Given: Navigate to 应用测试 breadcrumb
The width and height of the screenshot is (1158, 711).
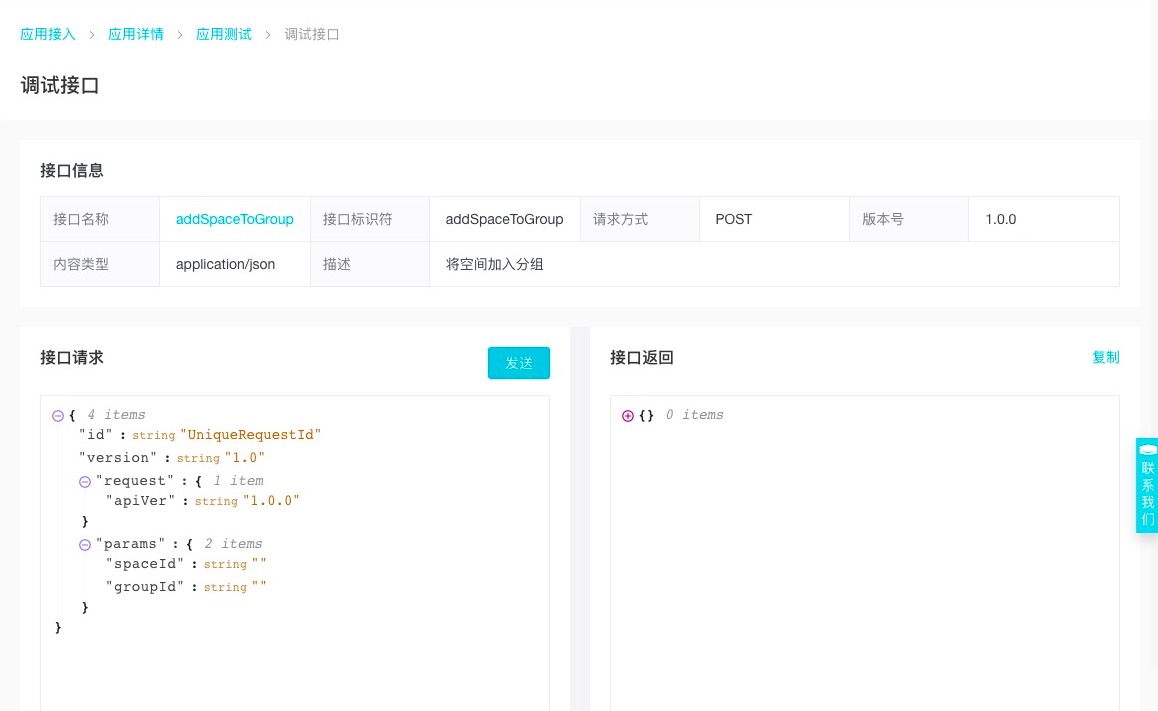Looking at the screenshot, I should click(224, 34).
